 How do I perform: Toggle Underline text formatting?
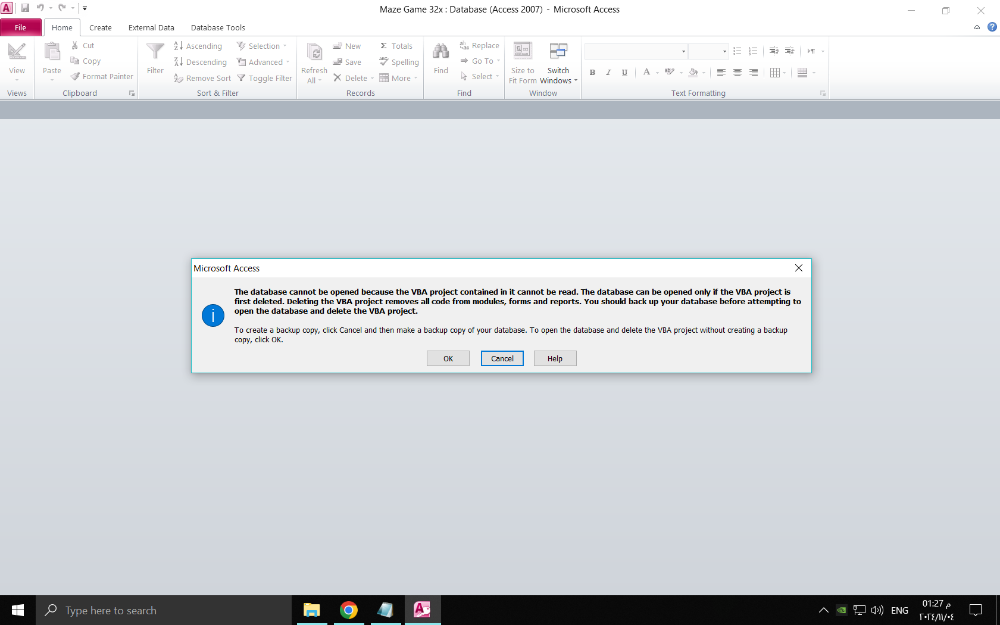624,72
